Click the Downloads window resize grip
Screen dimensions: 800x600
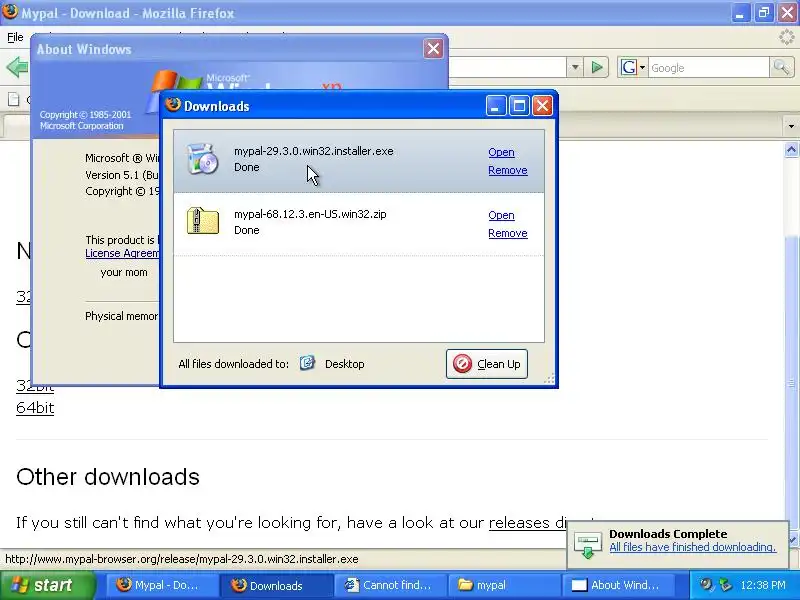[549, 379]
